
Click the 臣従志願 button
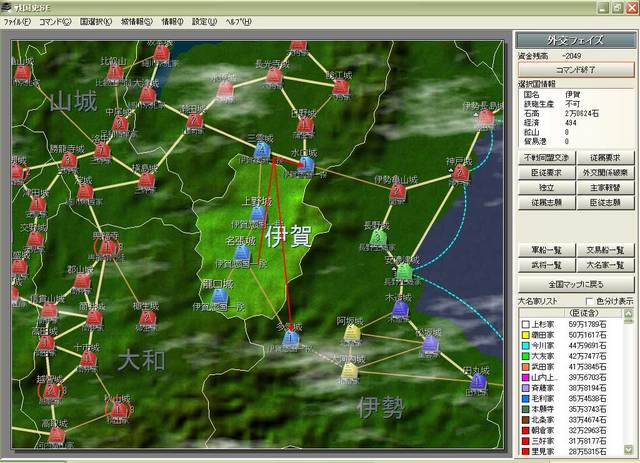pos(605,203)
